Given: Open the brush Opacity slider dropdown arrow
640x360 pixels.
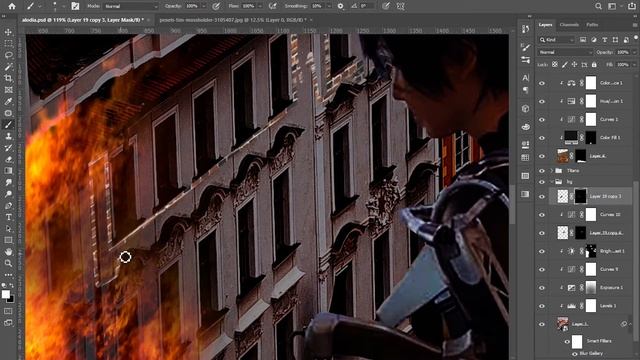Looking at the screenshot, I should [204, 6].
